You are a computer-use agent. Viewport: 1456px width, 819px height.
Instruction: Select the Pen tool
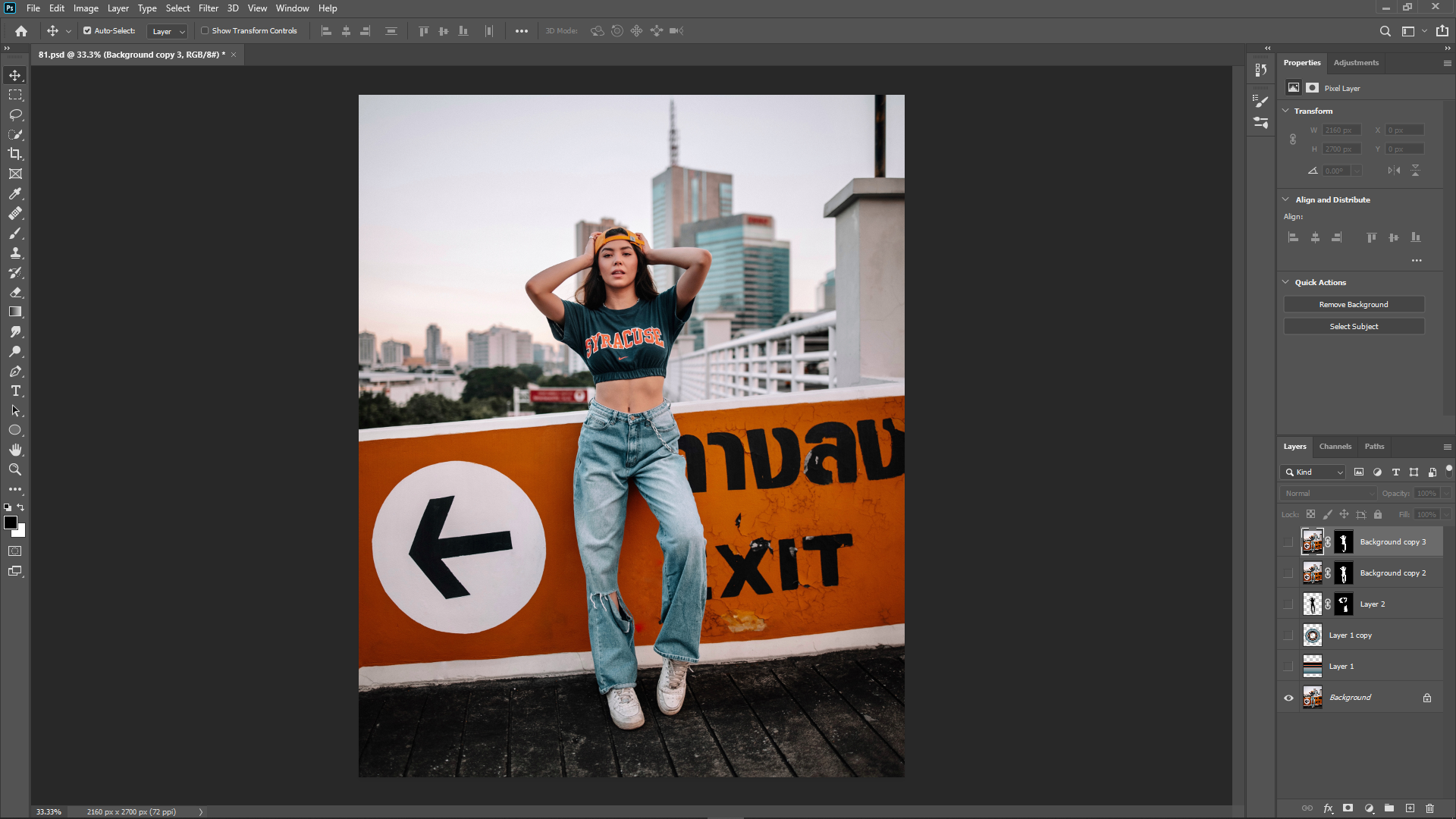click(15, 371)
